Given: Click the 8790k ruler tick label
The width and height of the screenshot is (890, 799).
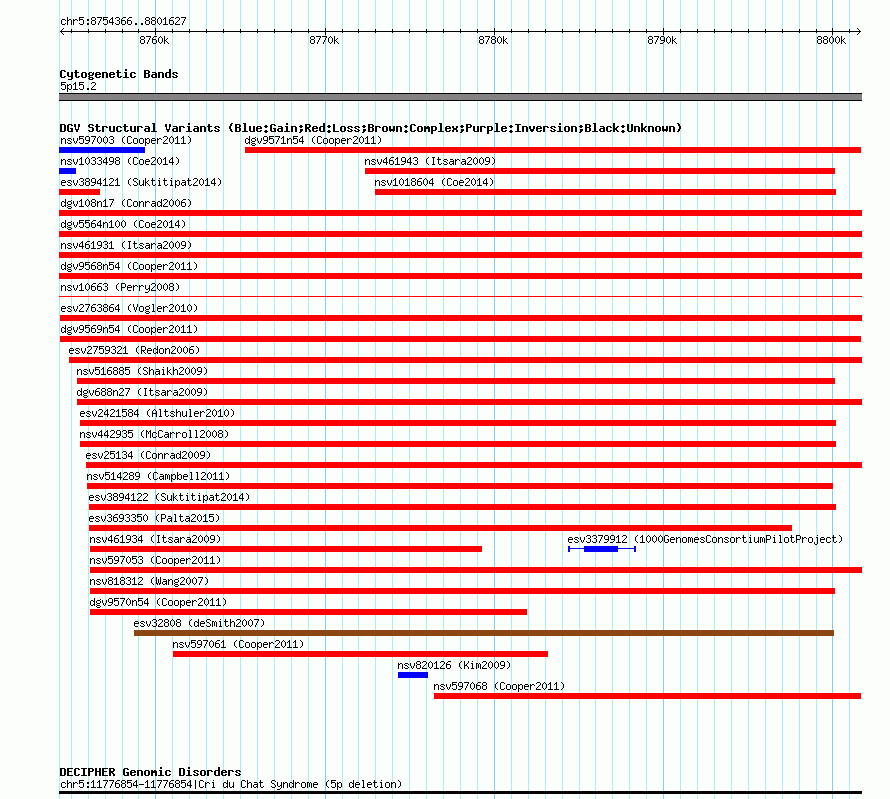Looking at the screenshot, I should point(662,40).
